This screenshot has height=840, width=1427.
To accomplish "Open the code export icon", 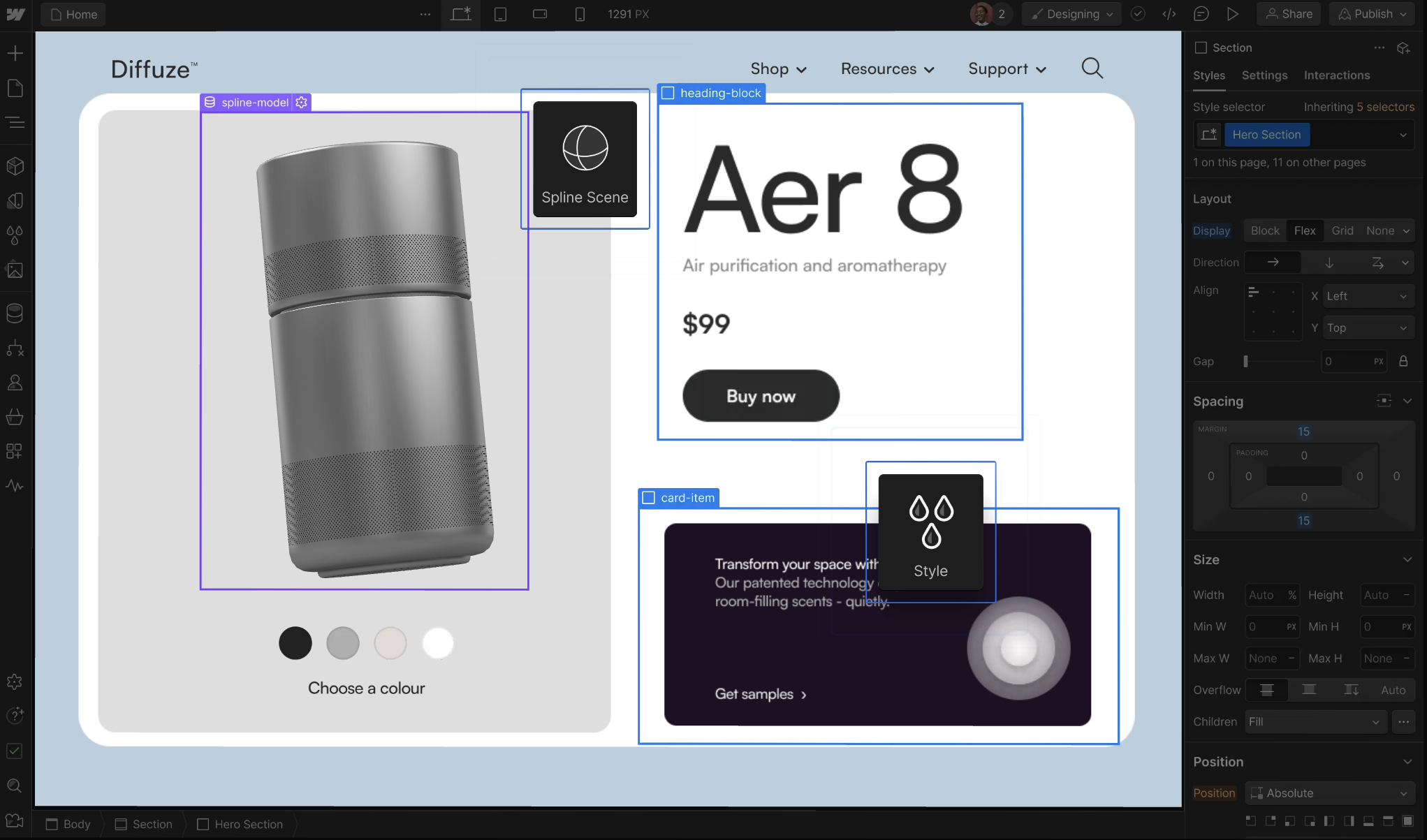I will pyautogui.click(x=1169, y=14).
